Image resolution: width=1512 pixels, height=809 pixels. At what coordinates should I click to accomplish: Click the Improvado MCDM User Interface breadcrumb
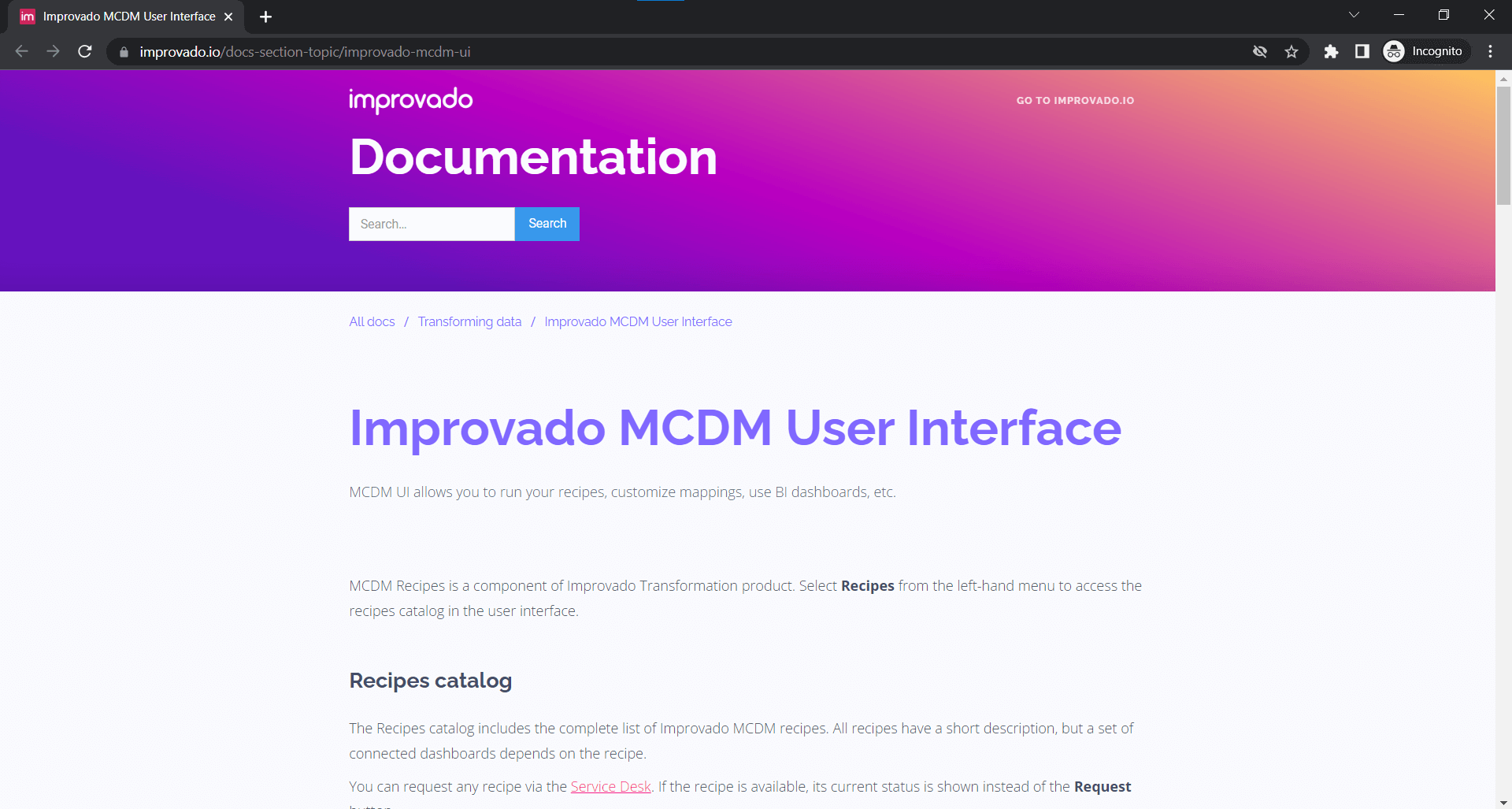click(638, 321)
